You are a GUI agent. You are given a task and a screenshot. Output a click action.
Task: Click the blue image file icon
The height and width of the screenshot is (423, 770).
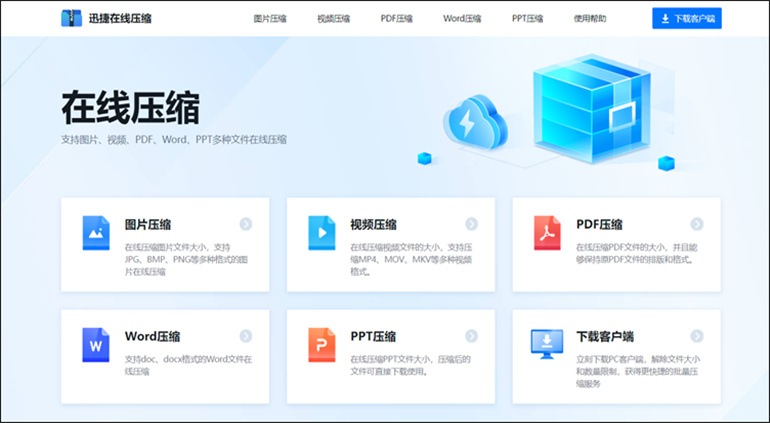click(x=96, y=233)
